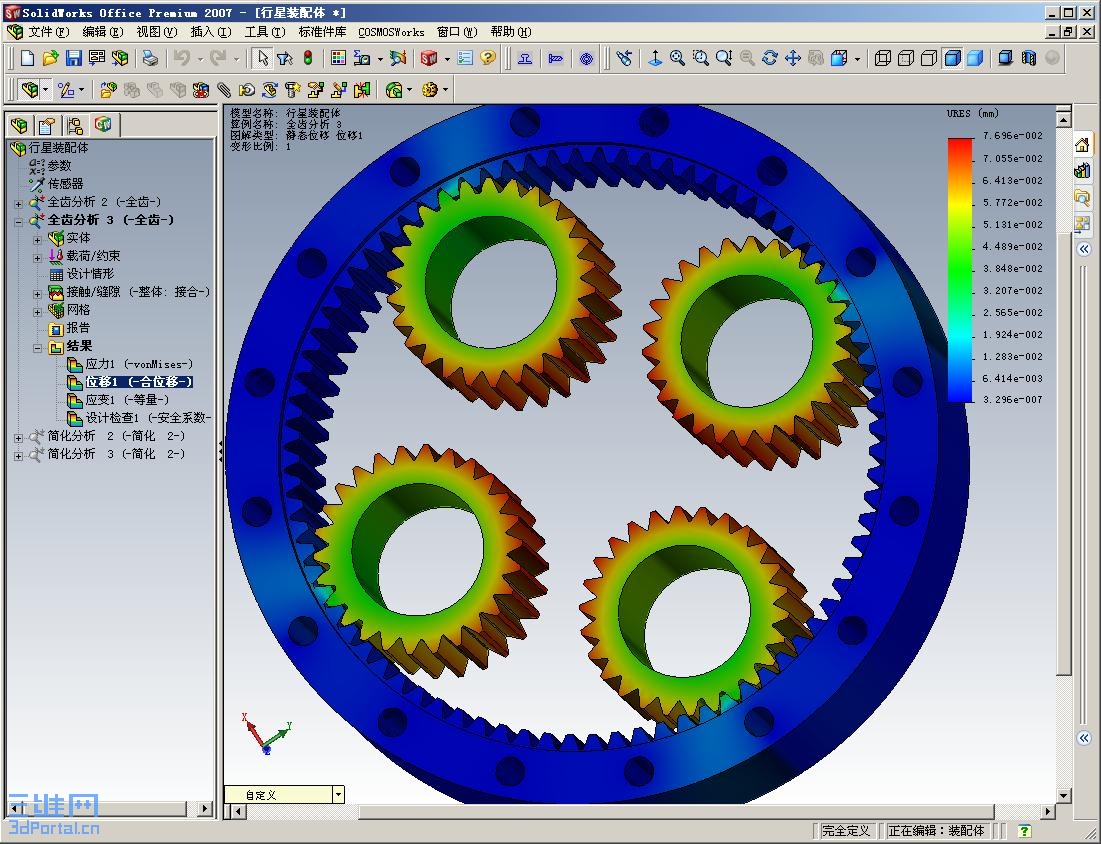1101x844 pixels.
Task: Create a new document with New icon
Action: (x=27, y=58)
